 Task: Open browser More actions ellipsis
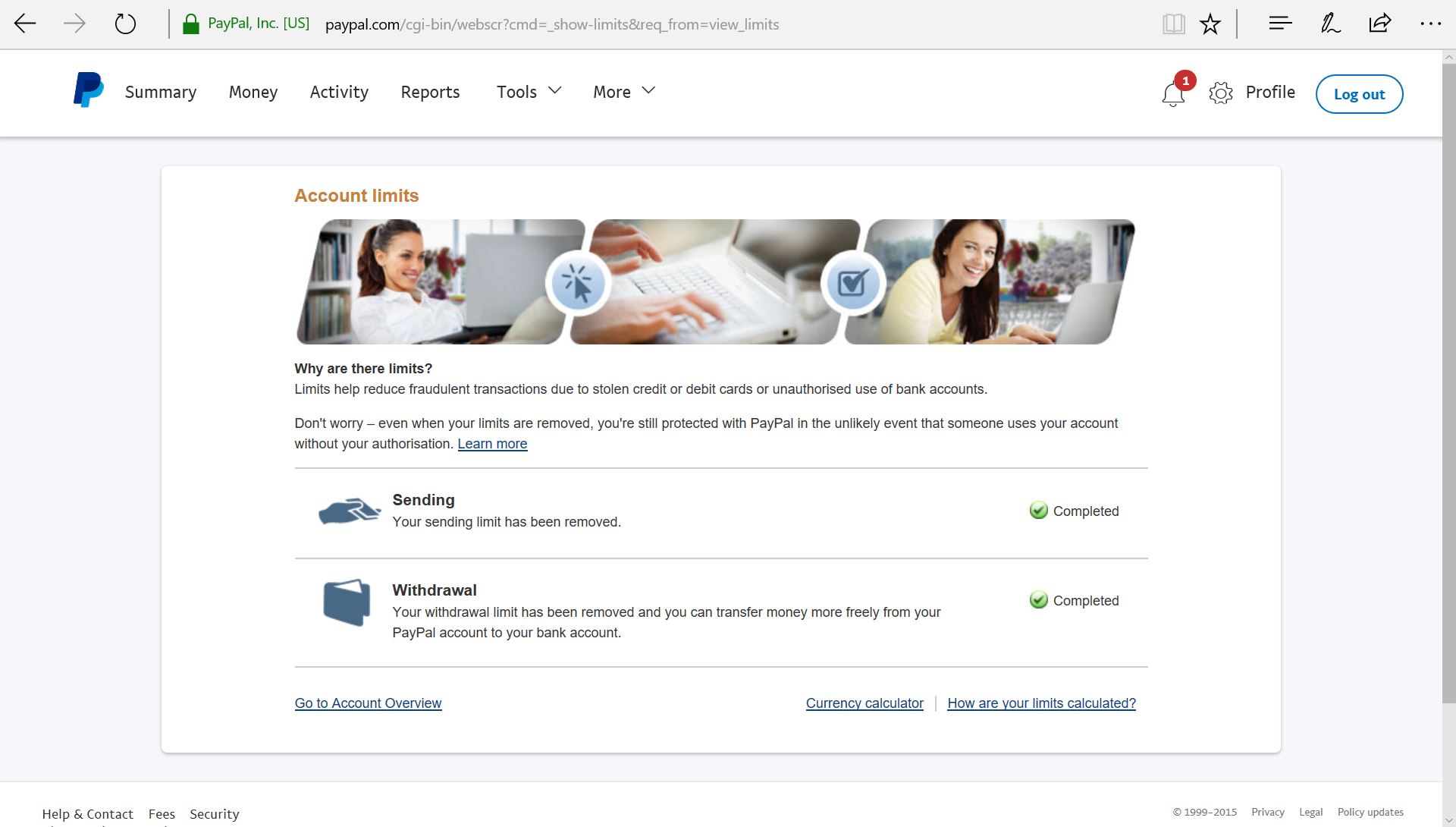[x=1430, y=24]
